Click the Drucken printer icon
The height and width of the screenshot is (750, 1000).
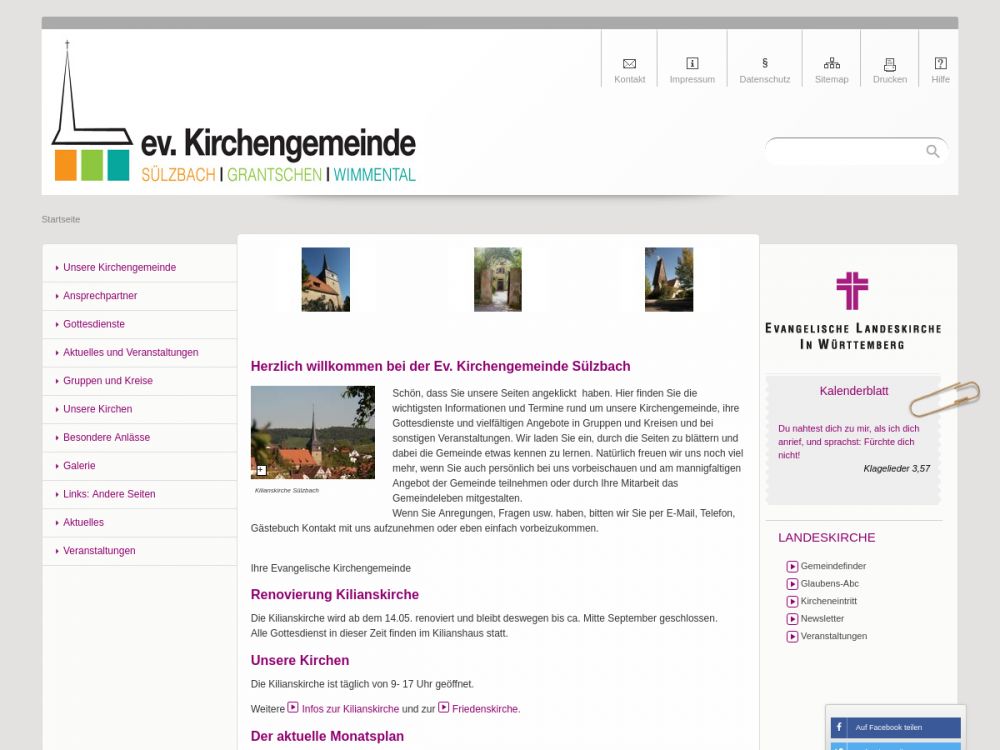[889, 64]
